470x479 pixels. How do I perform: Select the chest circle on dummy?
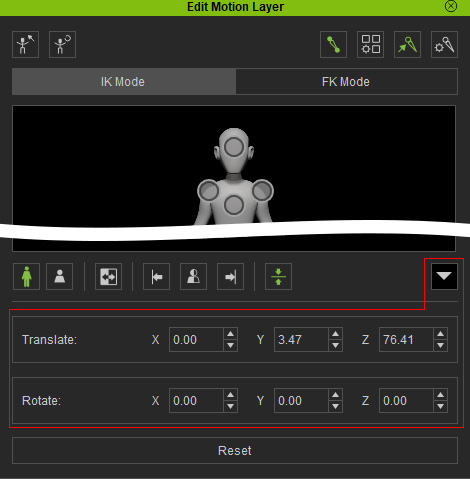[234, 205]
